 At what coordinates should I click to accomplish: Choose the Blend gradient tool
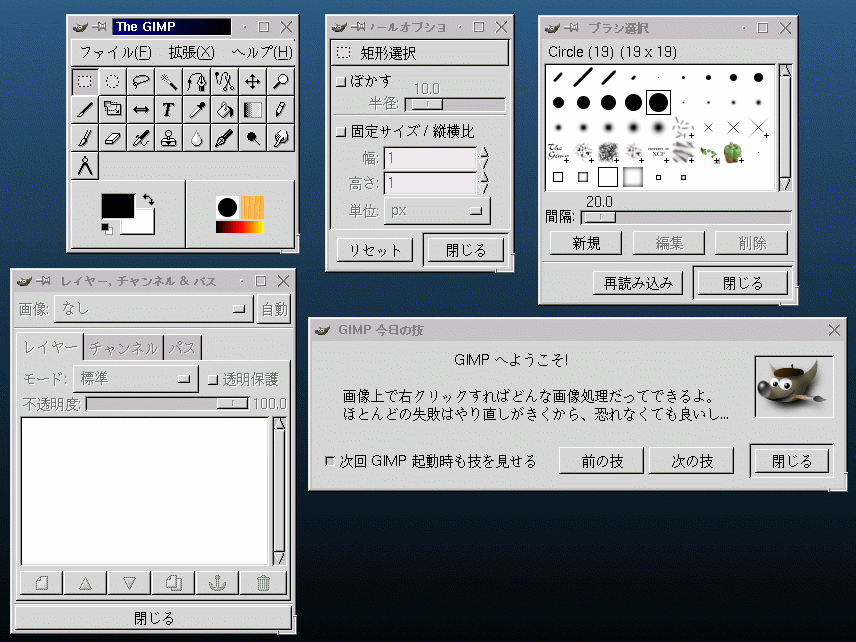click(x=252, y=110)
